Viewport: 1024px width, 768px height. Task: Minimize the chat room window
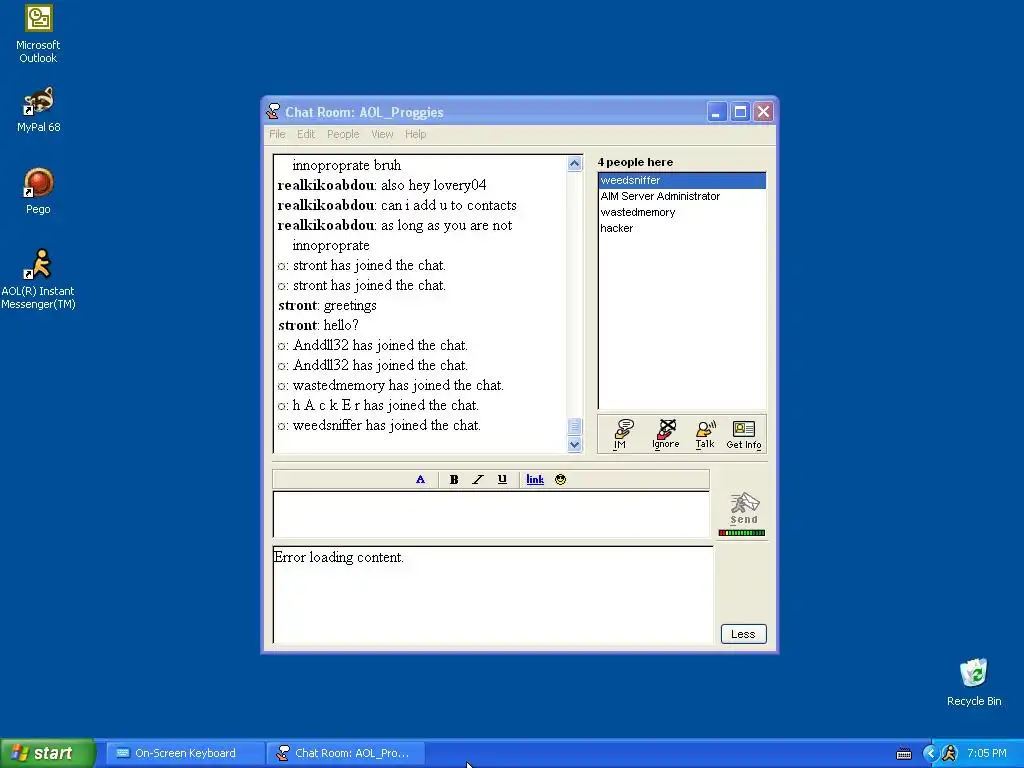pyautogui.click(x=716, y=112)
